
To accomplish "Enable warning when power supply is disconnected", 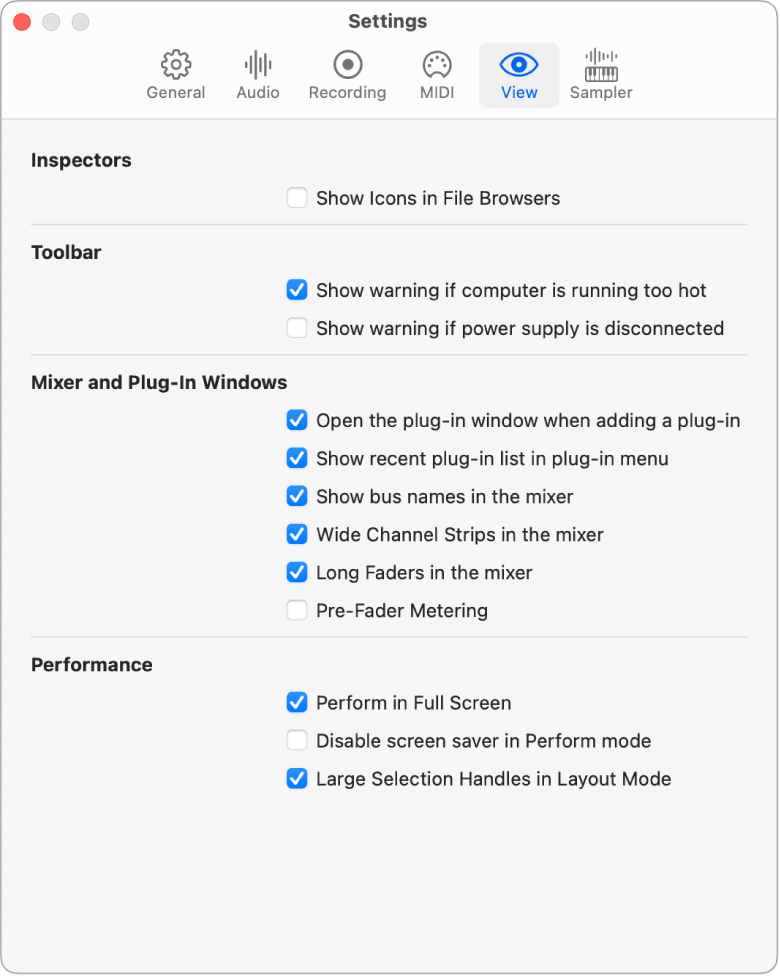I will click(x=297, y=328).
